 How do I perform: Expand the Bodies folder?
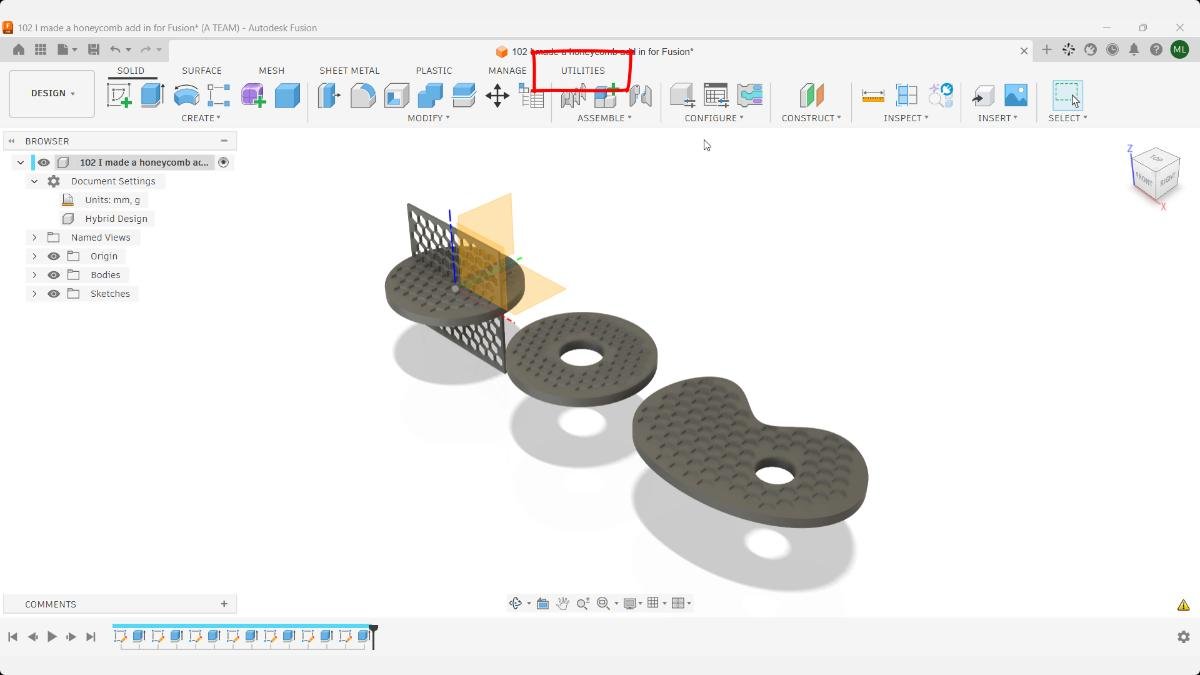coord(34,275)
